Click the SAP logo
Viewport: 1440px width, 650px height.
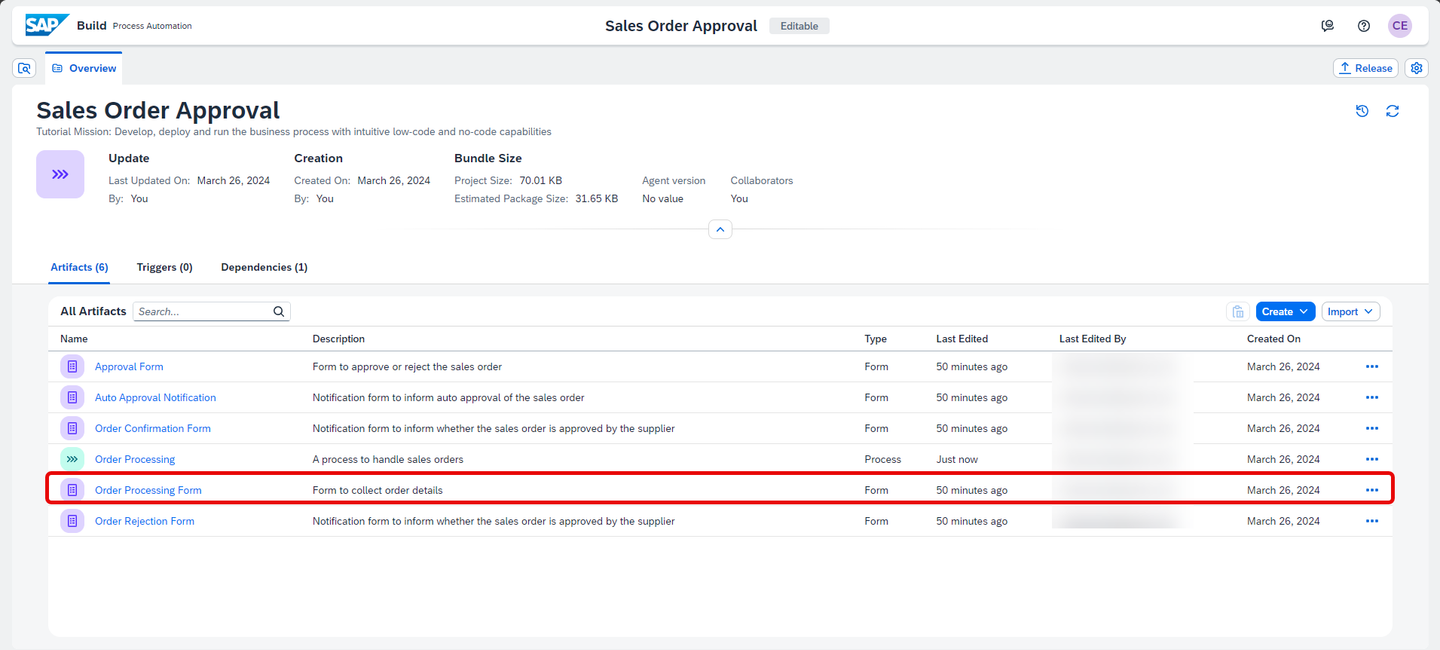click(47, 25)
